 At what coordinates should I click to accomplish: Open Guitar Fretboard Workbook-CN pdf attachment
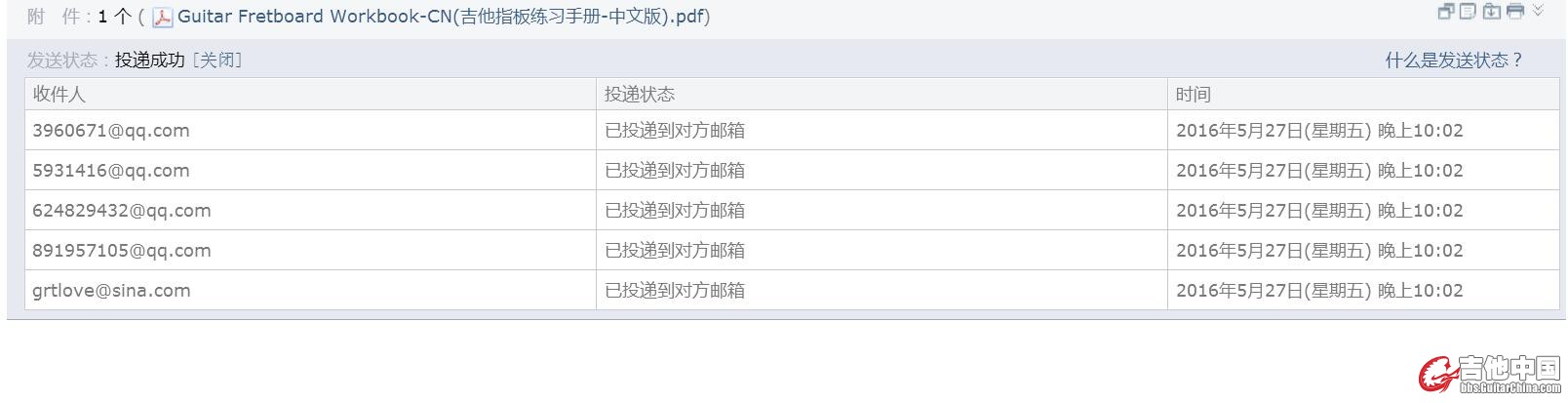point(443,17)
